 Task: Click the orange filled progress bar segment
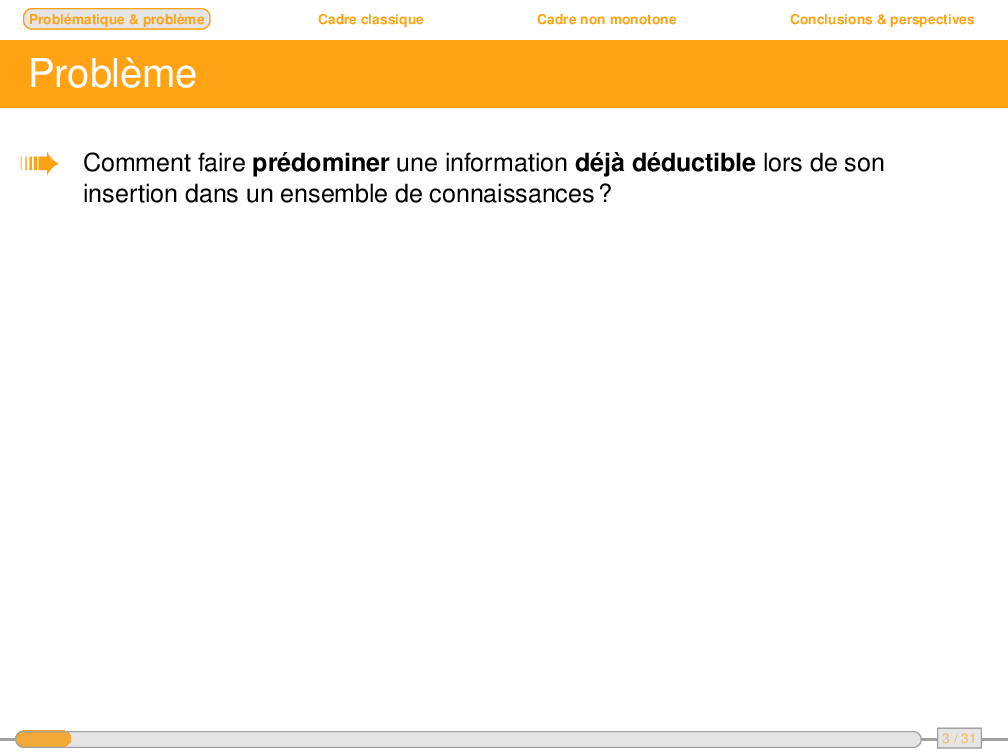[x=43, y=739]
